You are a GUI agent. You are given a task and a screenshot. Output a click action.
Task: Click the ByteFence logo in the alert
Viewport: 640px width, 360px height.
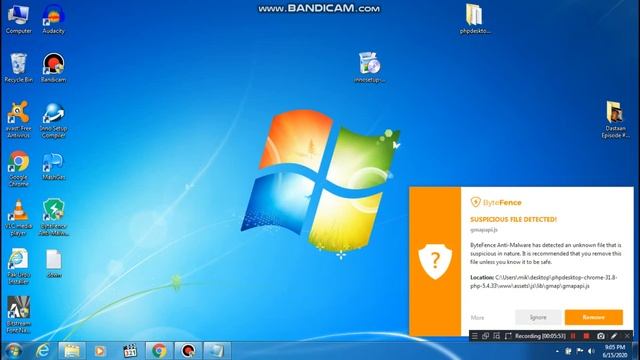496,202
